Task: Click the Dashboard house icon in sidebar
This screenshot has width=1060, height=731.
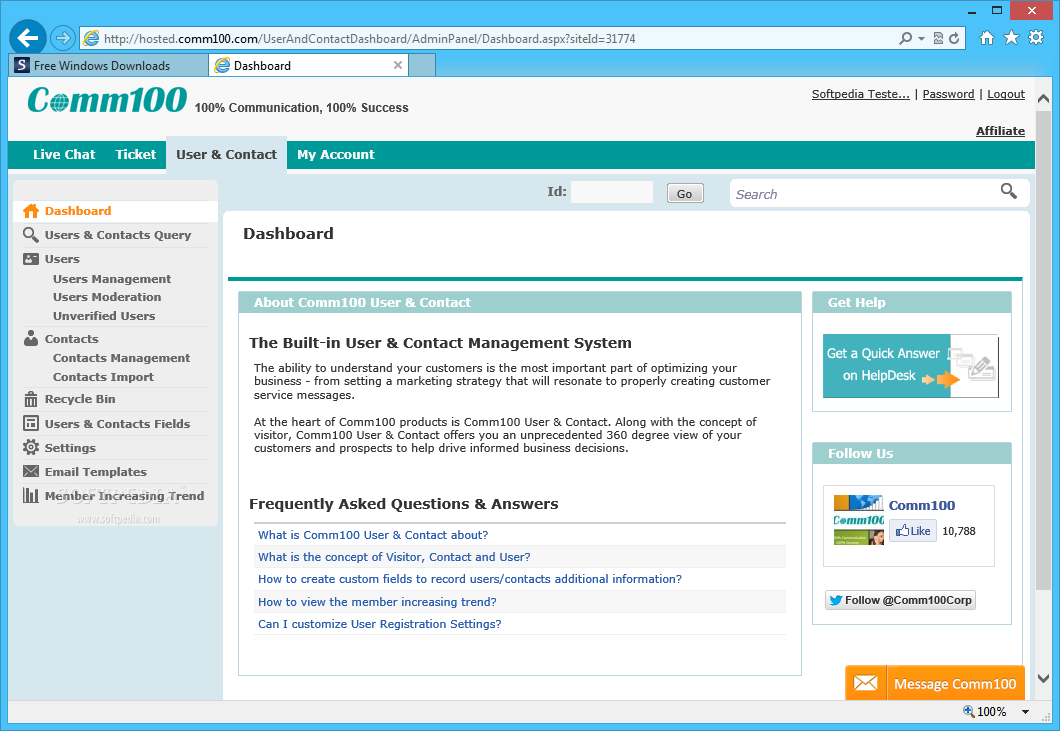Action: click(31, 211)
